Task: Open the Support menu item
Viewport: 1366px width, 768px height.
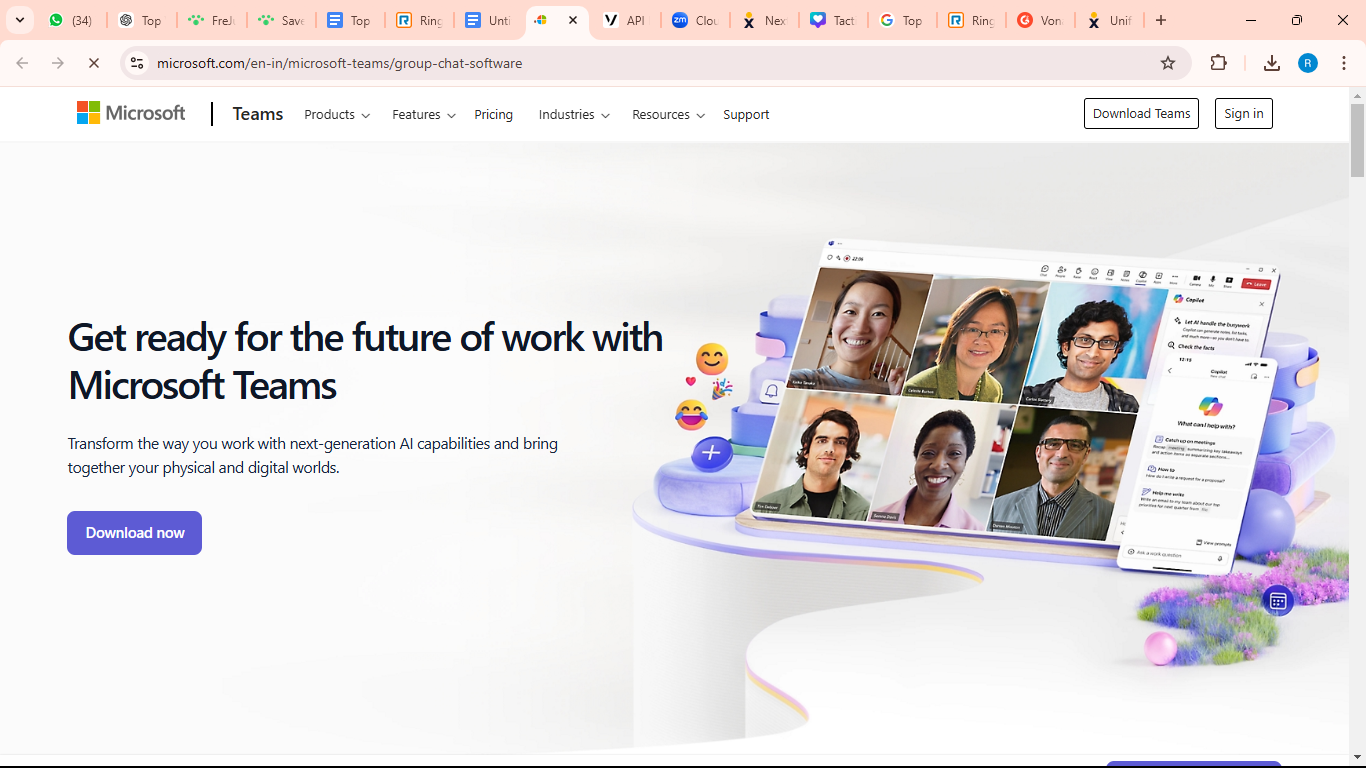Action: (745, 114)
